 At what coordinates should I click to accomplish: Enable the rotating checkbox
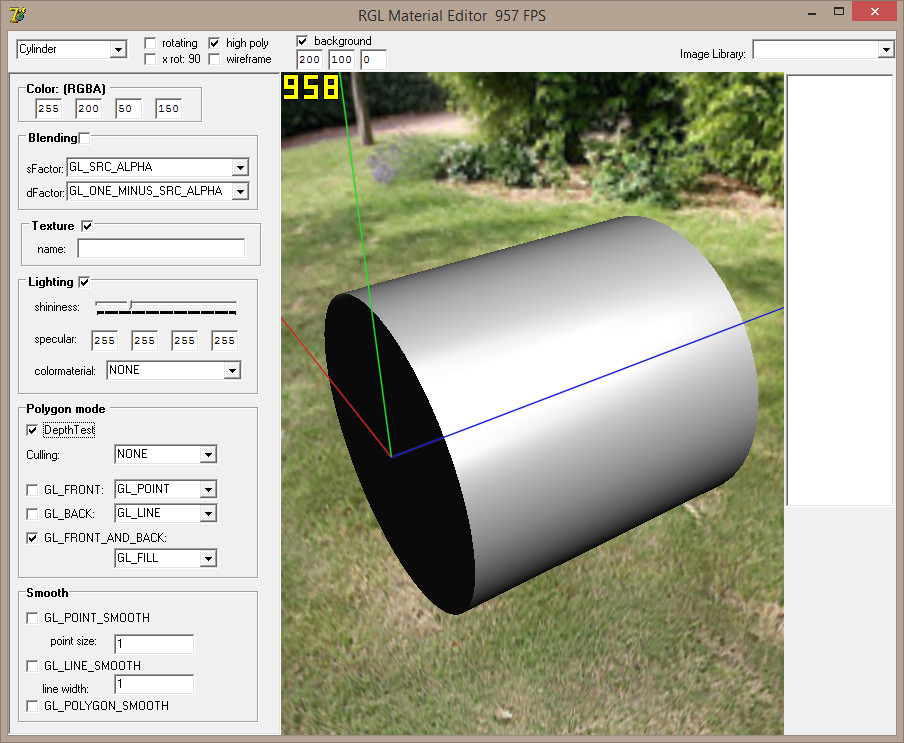pos(150,44)
